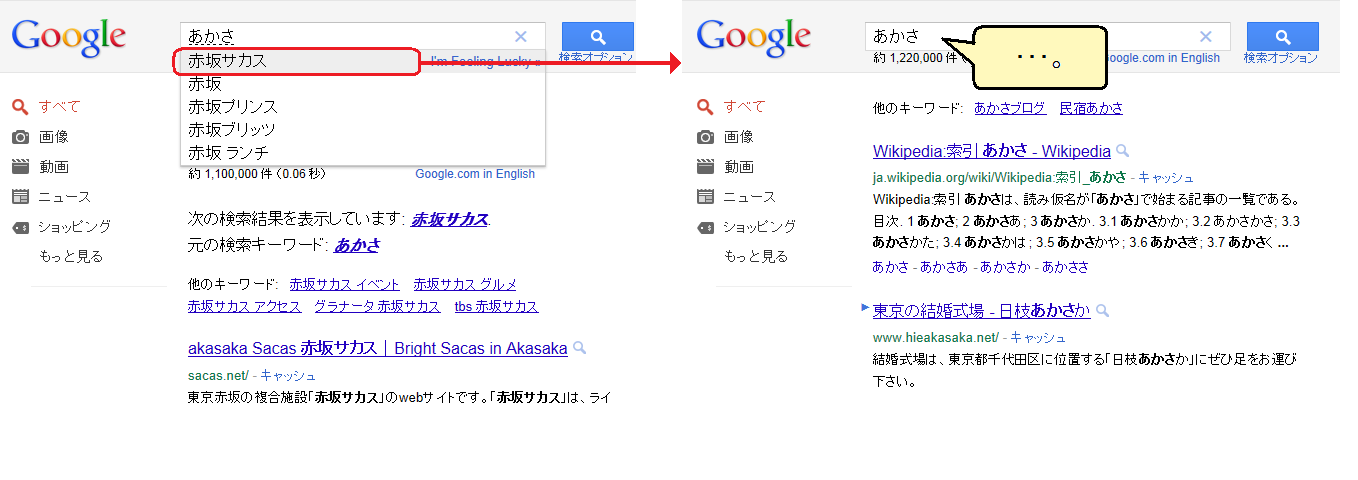Open the あかささ sitelink under Wikipedia
Screen dimensions: 1358x480
point(1066,267)
